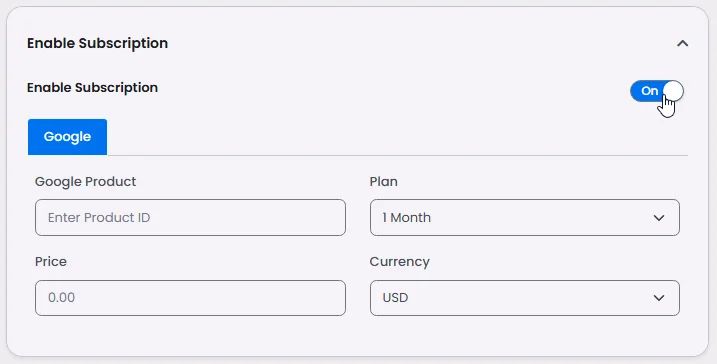Click the 'USD' selected value
The image size is (717, 364).
point(395,298)
